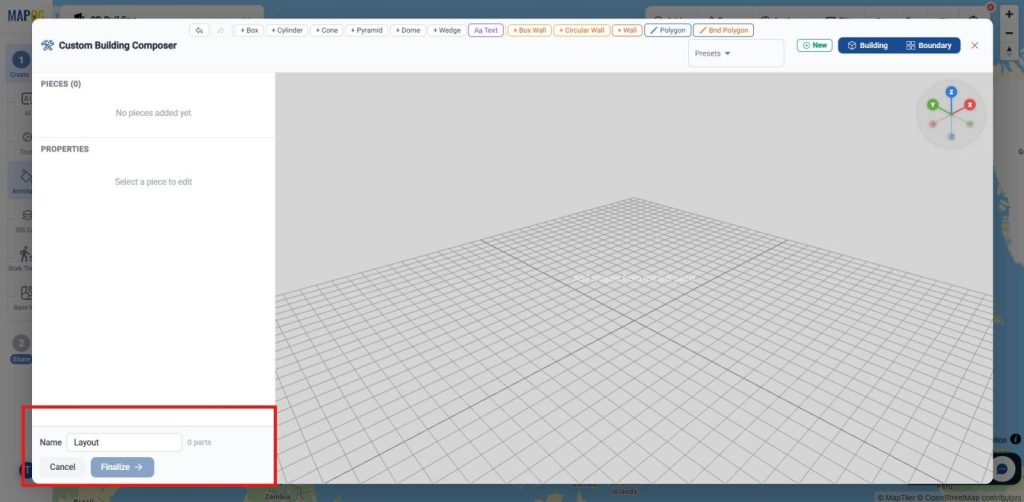Click the Finalize button
The width and height of the screenshot is (1024, 502).
pyautogui.click(x=122, y=467)
